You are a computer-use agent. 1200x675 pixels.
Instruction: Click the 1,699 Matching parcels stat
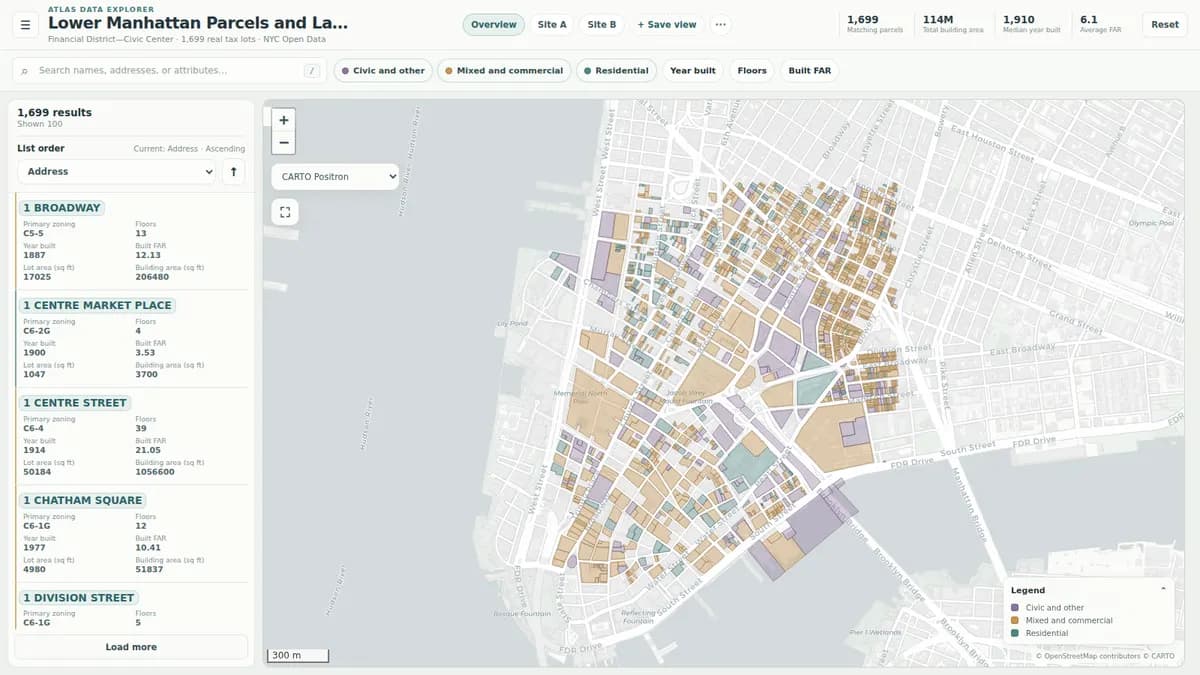pos(875,24)
